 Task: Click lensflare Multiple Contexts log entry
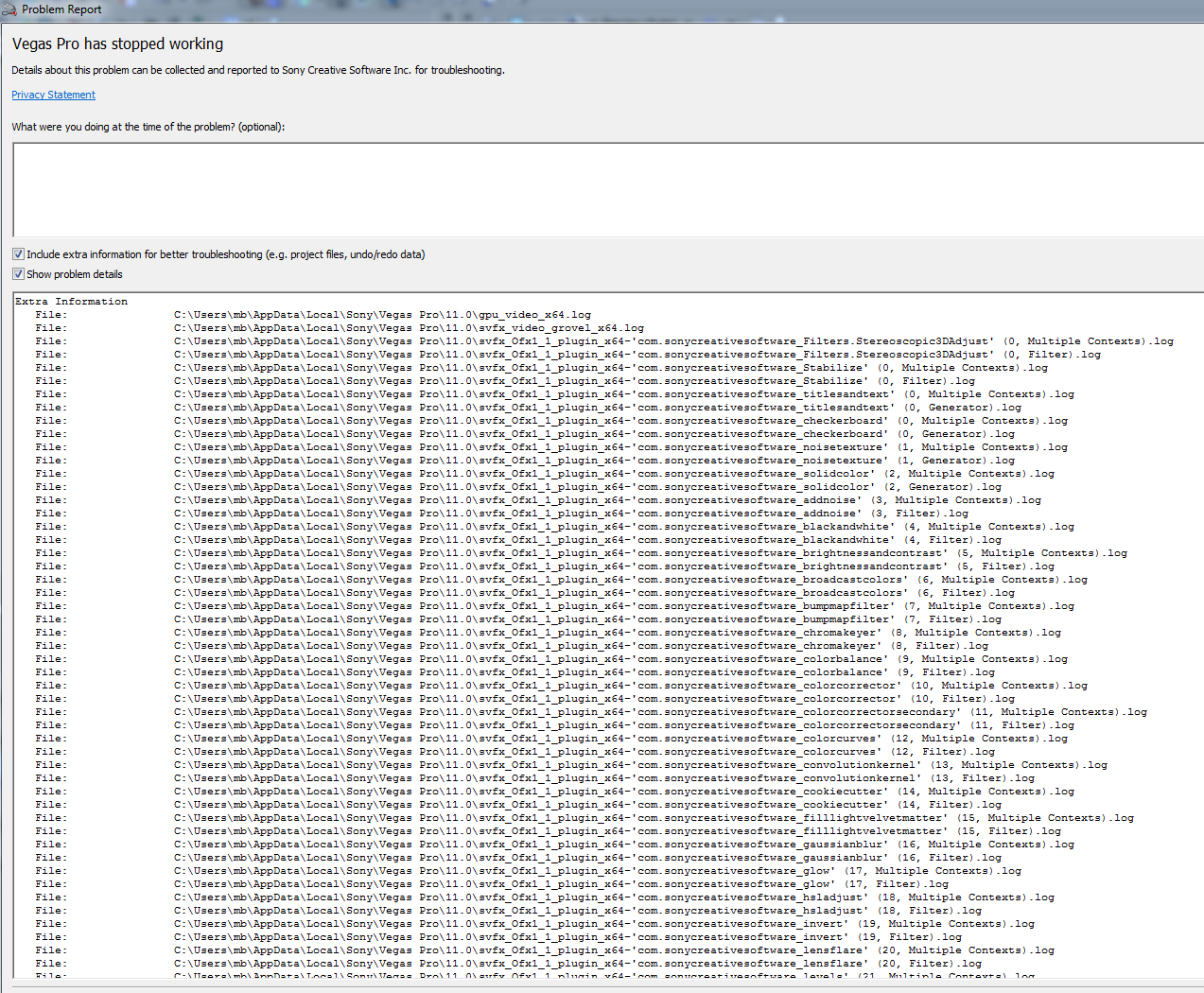click(545, 950)
